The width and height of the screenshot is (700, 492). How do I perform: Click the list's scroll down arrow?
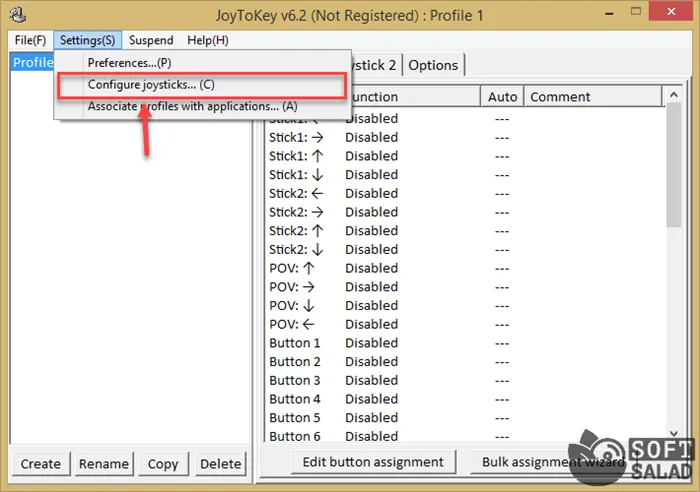(674, 433)
